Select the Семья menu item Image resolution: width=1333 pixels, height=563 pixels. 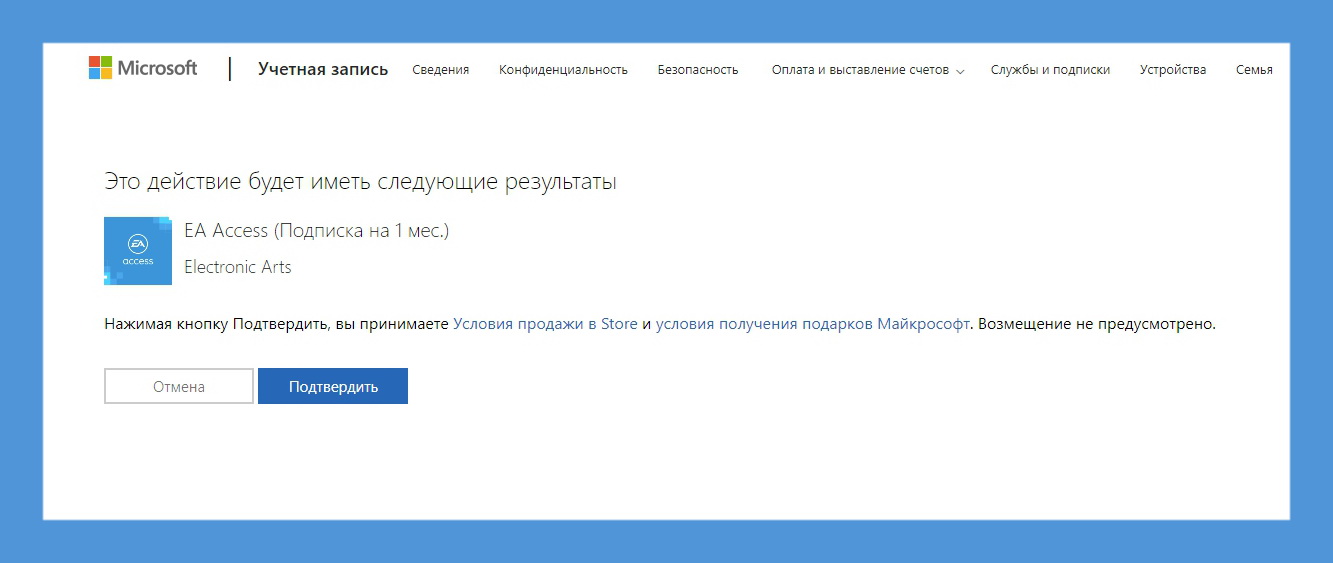[x=1253, y=70]
